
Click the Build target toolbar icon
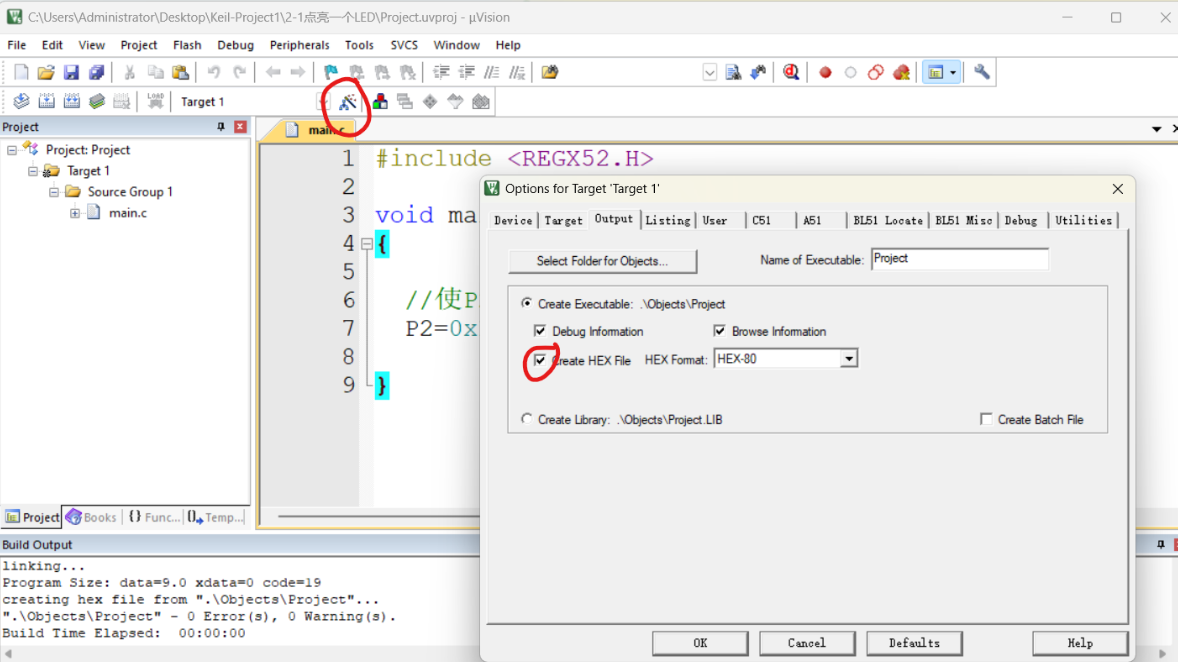(x=46, y=101)
